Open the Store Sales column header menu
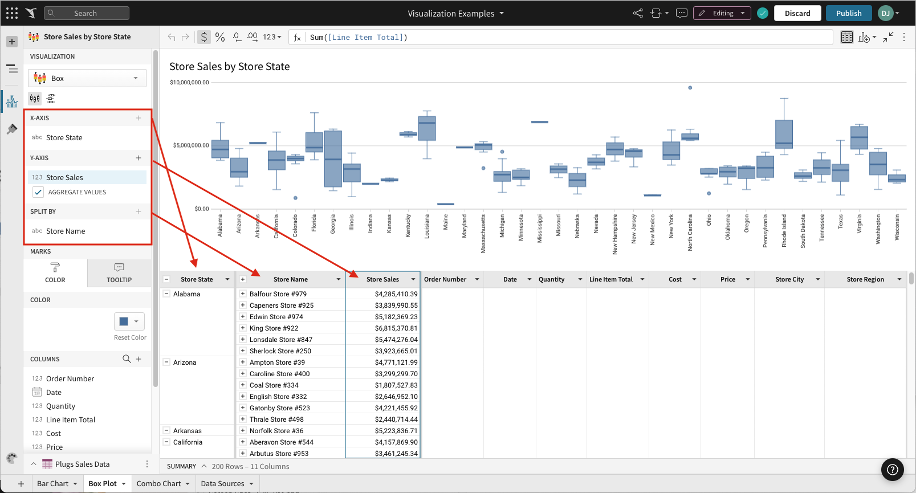This screenshot has width=916, height=494. (x=412, y=279)
